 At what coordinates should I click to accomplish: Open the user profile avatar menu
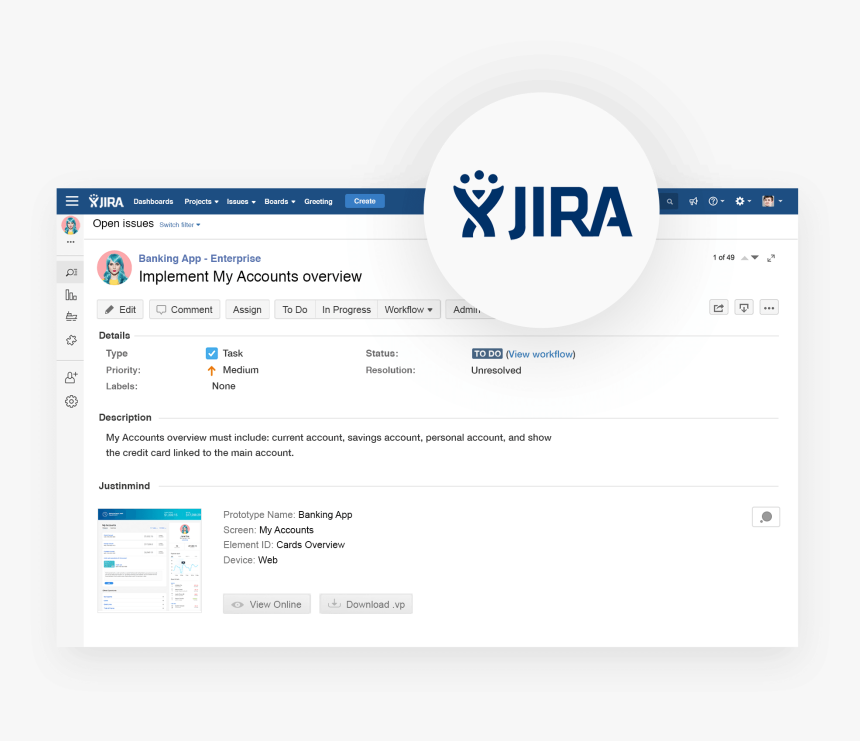(772, 201)
